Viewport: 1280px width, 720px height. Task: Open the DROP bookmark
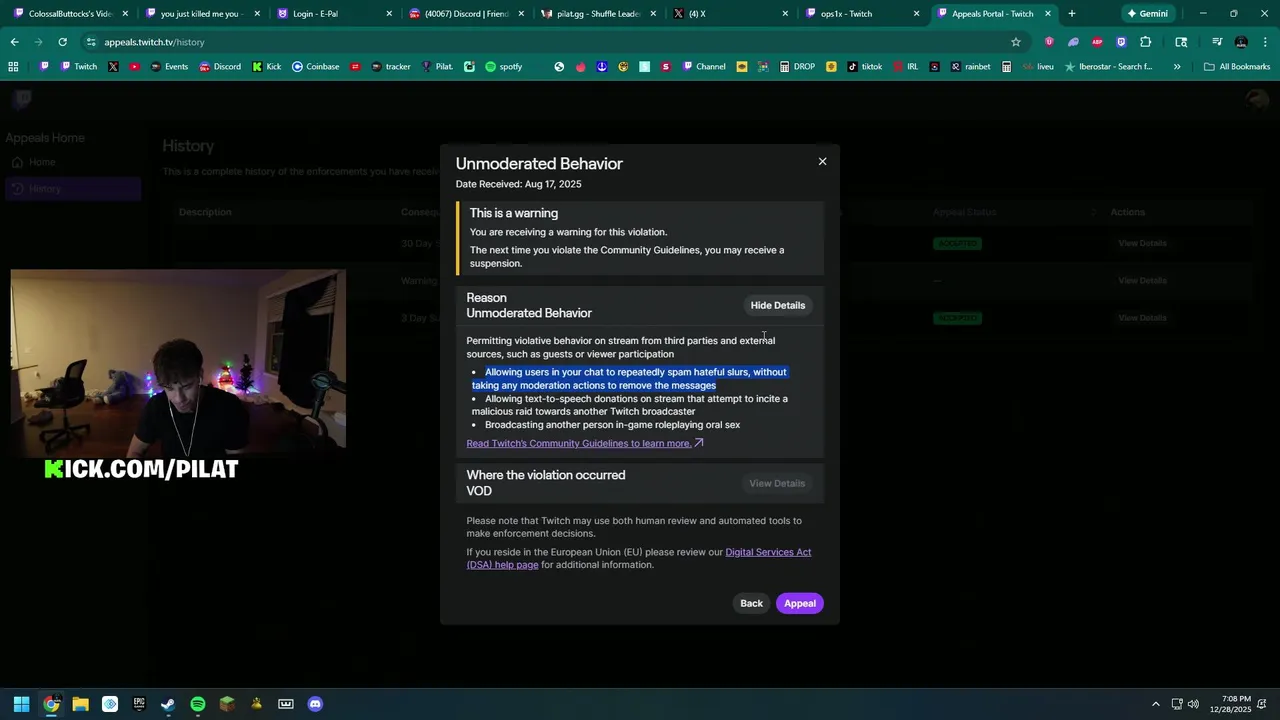coord(796,67)
